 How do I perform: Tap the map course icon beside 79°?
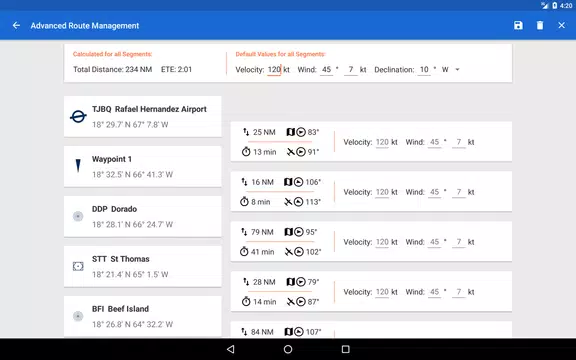290,282
